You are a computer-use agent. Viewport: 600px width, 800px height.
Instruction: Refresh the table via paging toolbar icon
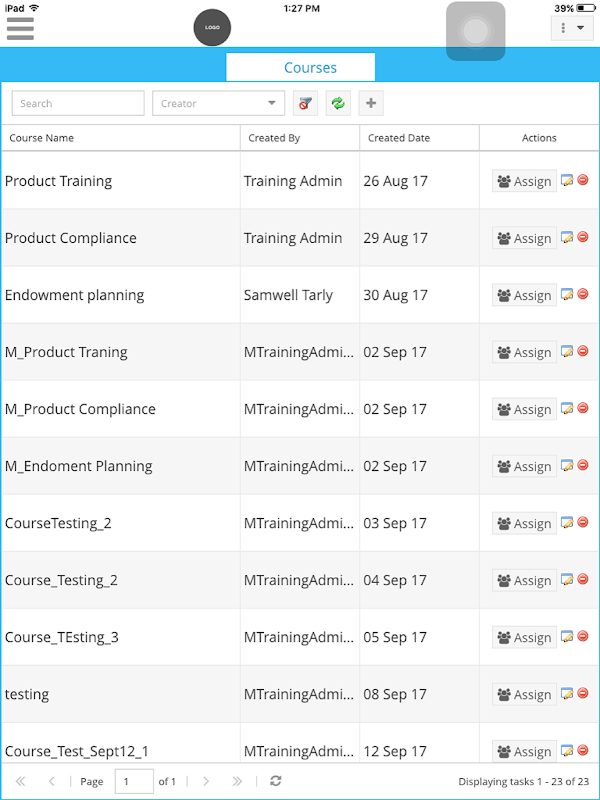(276, 781)
